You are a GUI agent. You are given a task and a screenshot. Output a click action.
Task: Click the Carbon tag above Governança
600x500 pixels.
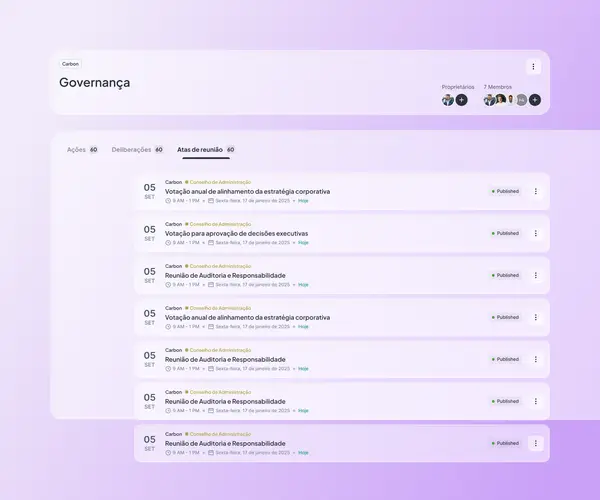click(70, 64)
